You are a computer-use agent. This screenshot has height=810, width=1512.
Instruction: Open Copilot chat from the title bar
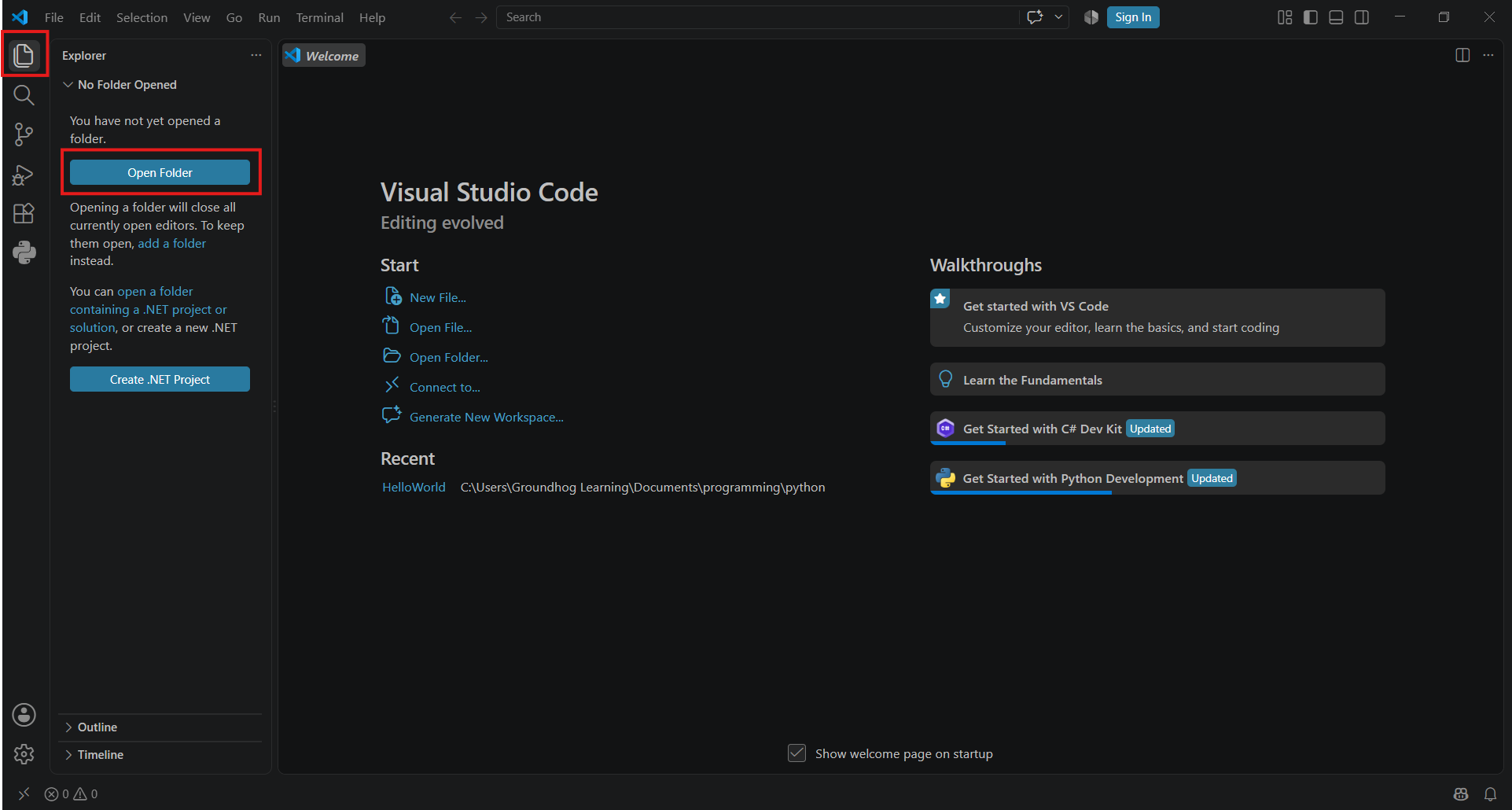(1035, 17)
